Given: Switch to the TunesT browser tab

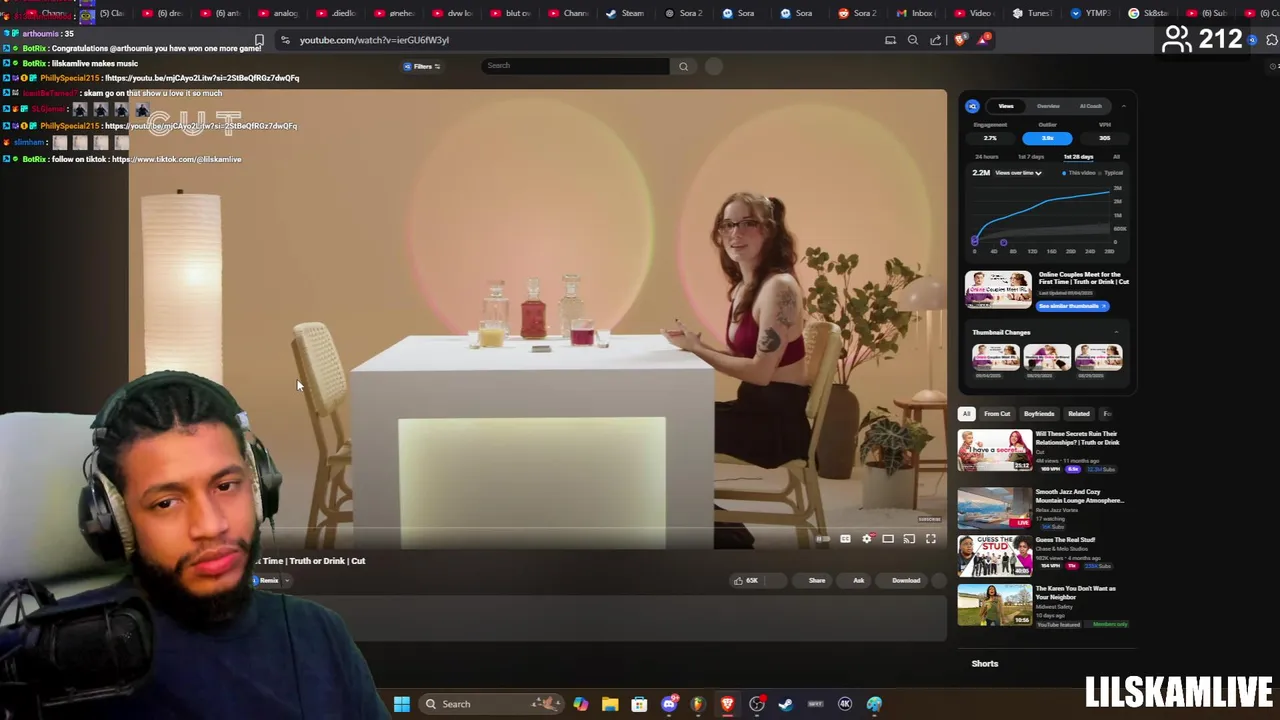Looking at the screenshot, I should 1031,13.
